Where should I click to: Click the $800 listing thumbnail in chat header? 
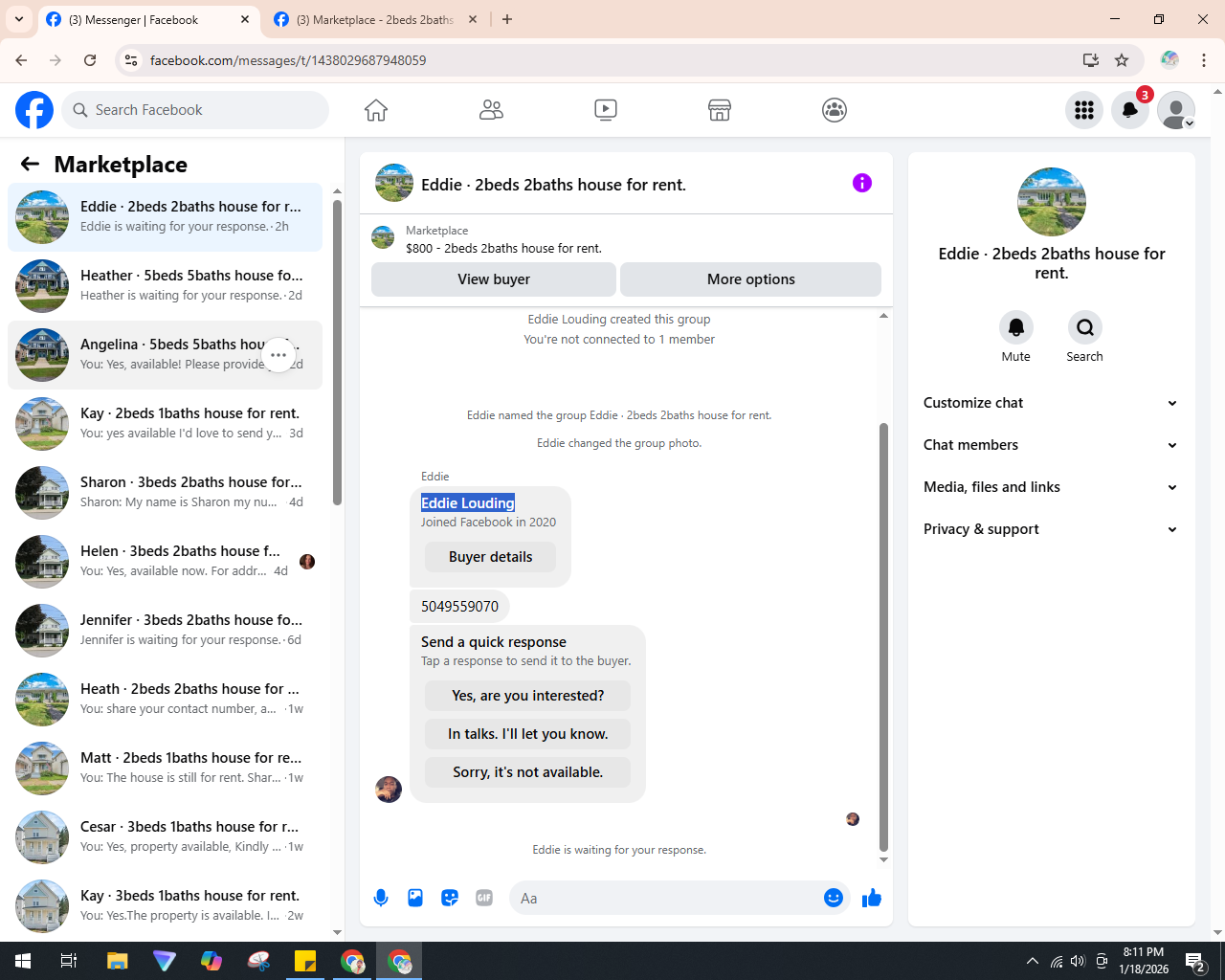(383, 237)
